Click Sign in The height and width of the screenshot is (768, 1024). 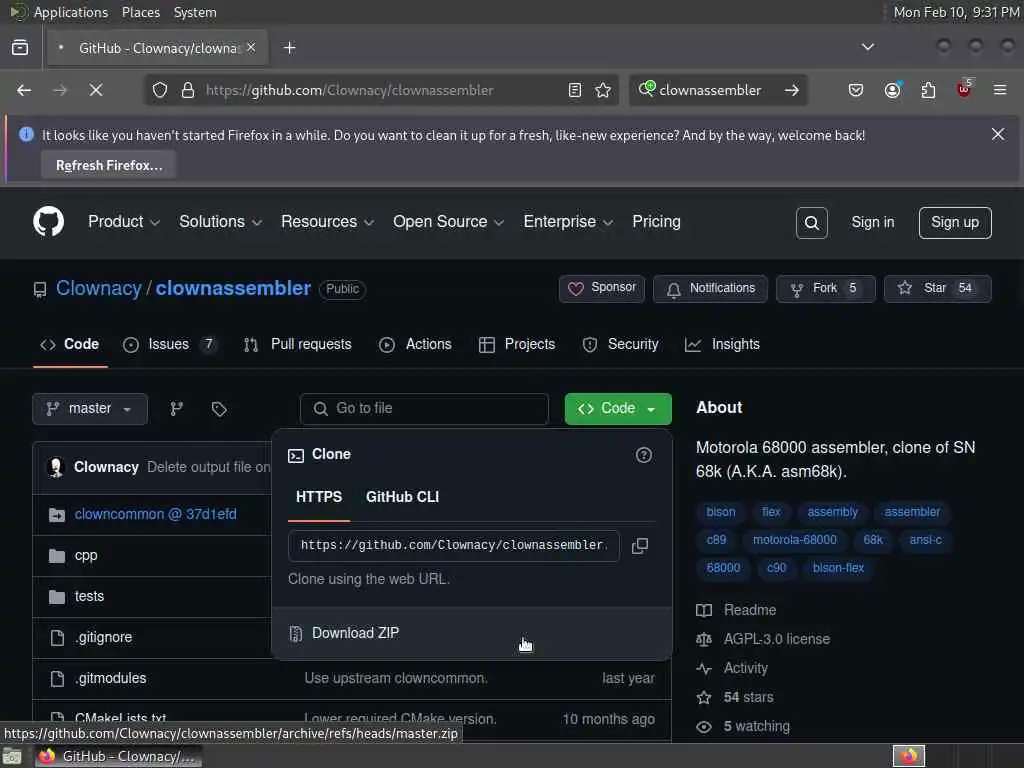coord(872,223)
